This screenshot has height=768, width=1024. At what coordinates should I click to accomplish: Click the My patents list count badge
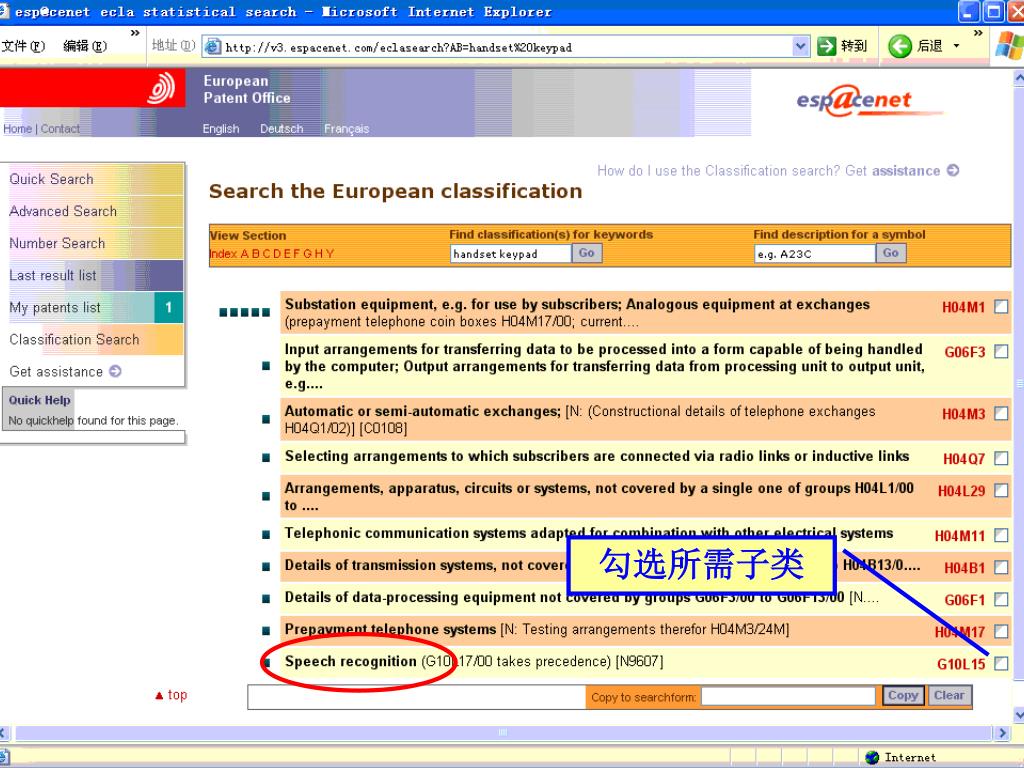pos(168,307)
